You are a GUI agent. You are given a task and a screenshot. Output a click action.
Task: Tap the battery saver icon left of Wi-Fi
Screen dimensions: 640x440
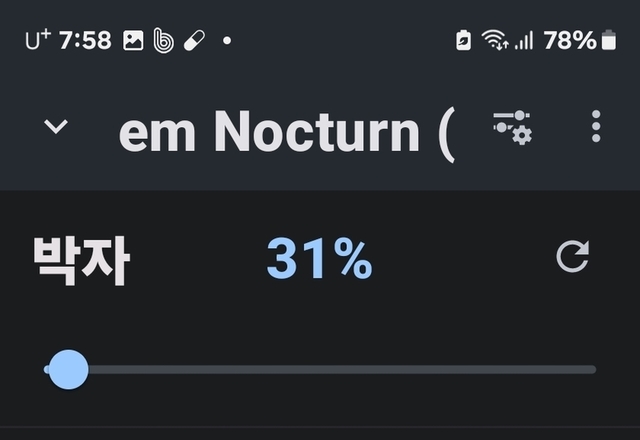(463, 40)
